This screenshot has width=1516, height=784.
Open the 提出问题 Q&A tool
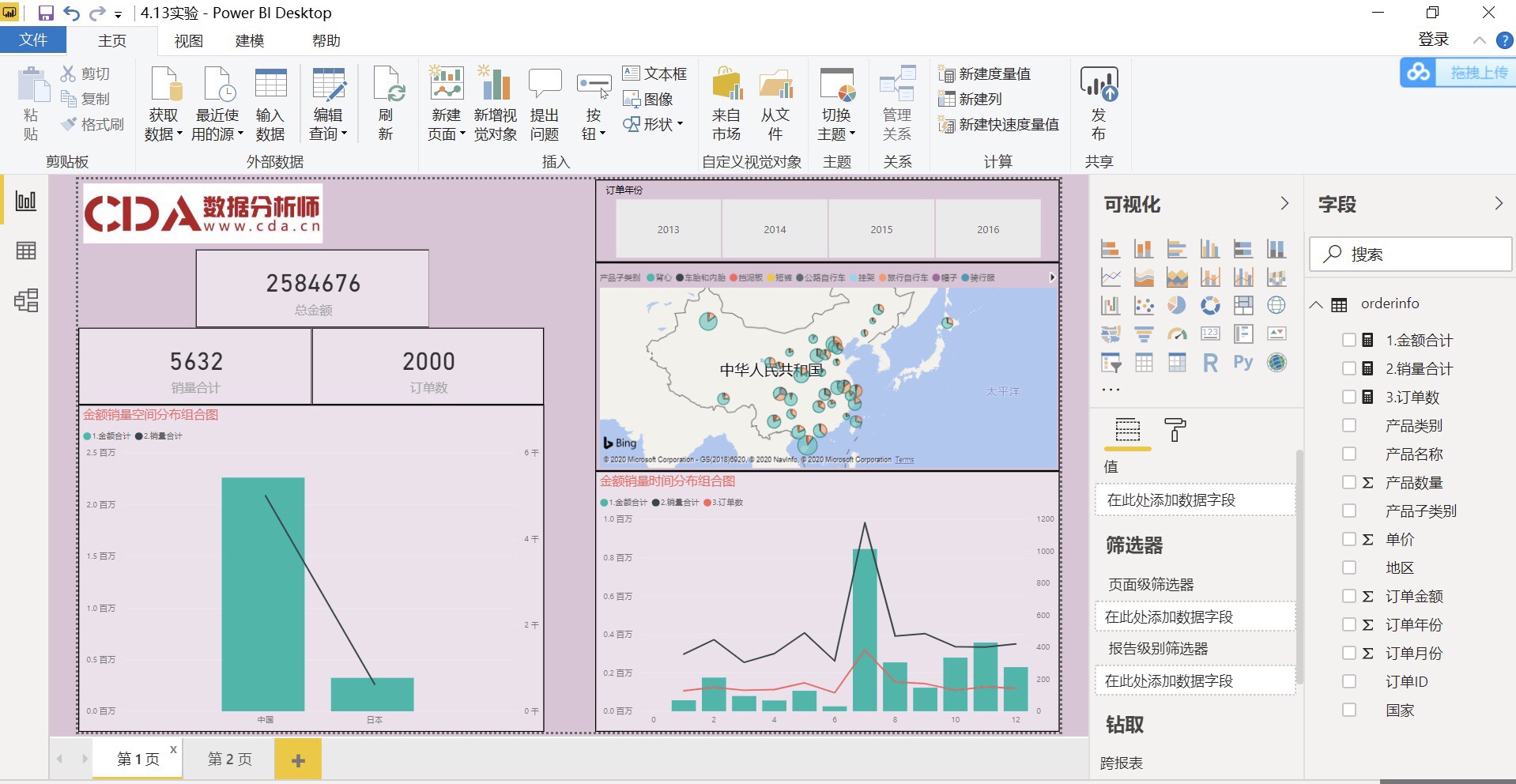point(545,104)
